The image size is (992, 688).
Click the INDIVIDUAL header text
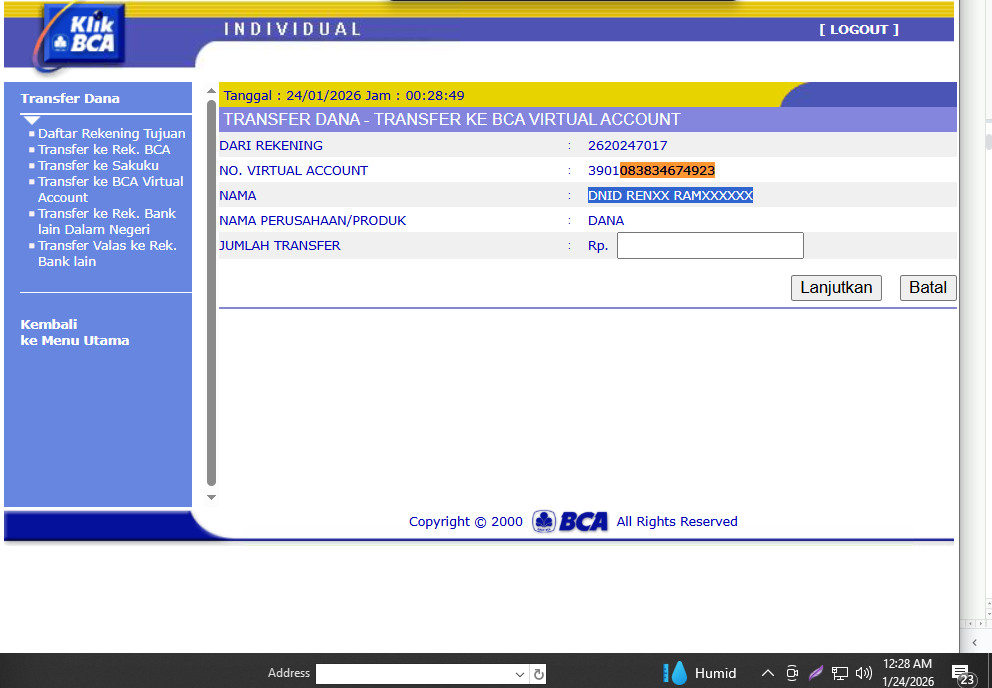pos(292,29)
